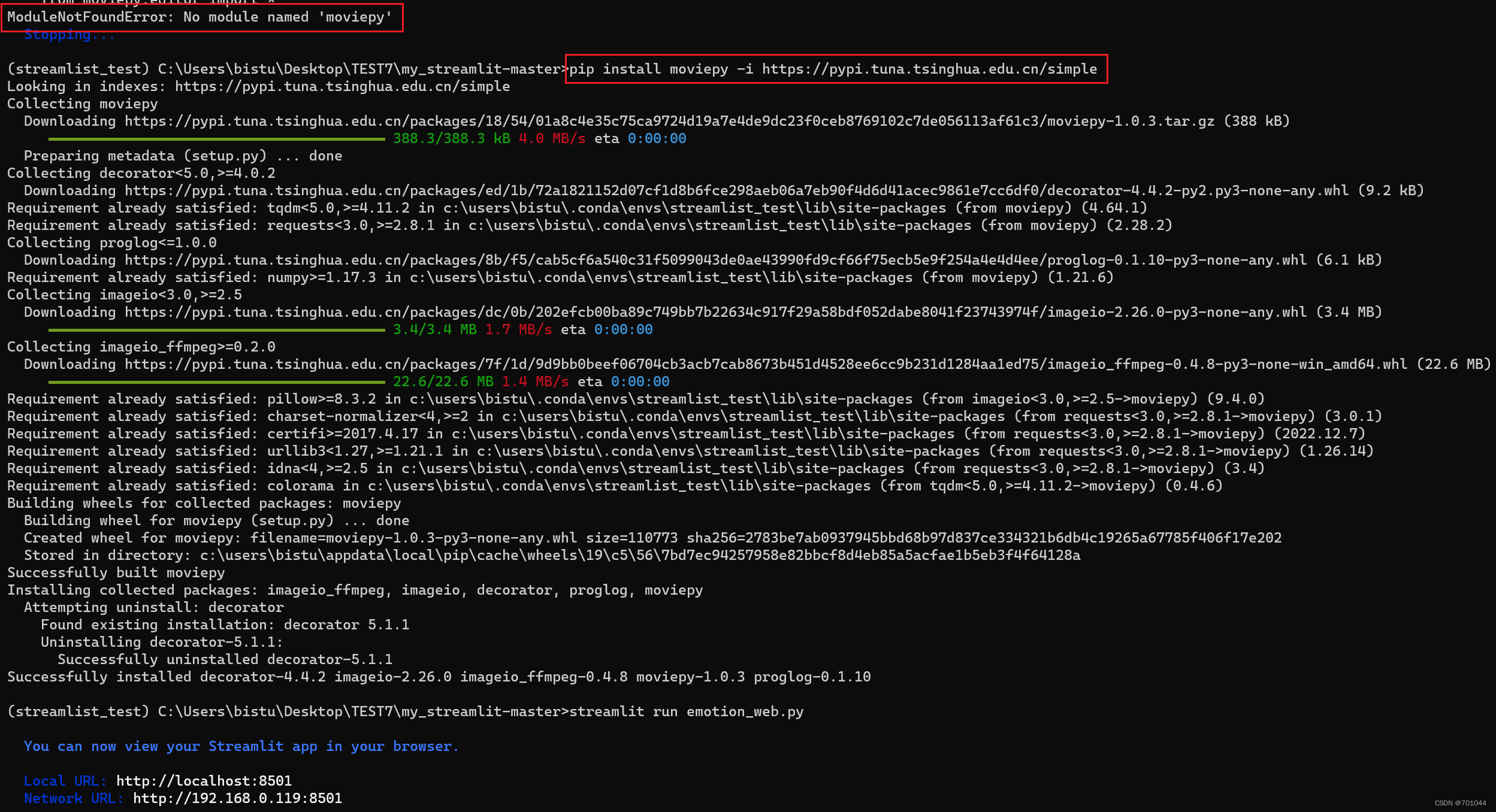This screenshot has width=1496, height=812.
Task: Click the 'Looking in indexes' tsinghua URL line
Action: pos(258,87)
